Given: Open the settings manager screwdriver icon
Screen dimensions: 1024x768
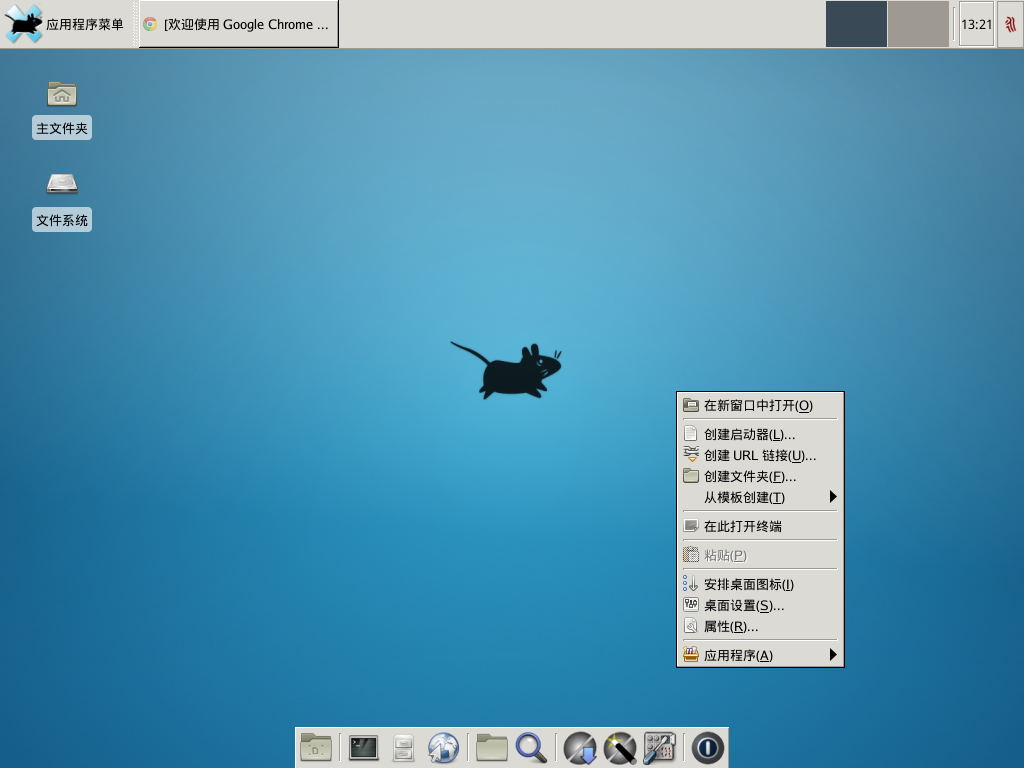Looking at the screenshot, I should coord(660,748).
